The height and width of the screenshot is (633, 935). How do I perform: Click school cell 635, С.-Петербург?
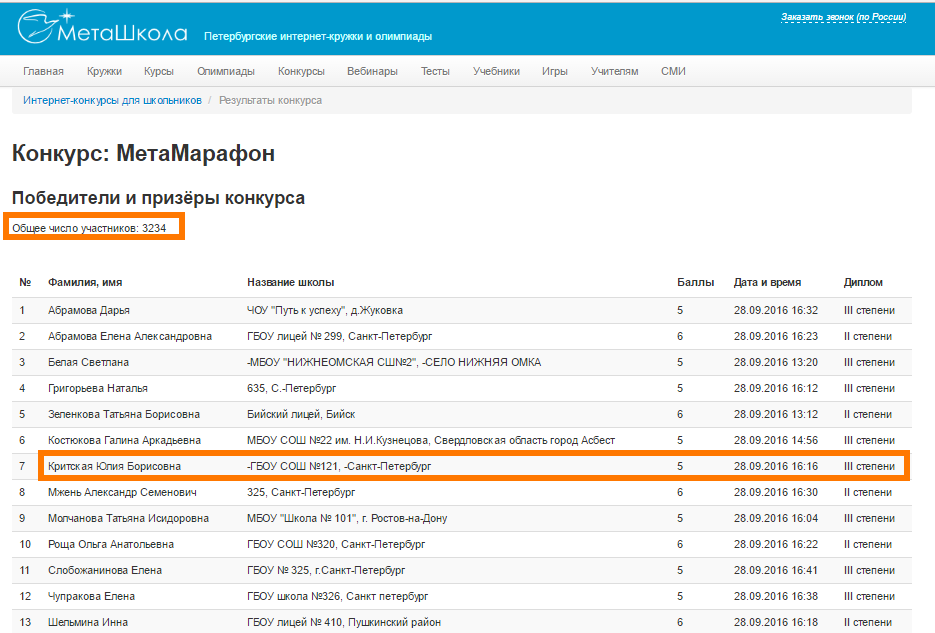click(292, 388)
